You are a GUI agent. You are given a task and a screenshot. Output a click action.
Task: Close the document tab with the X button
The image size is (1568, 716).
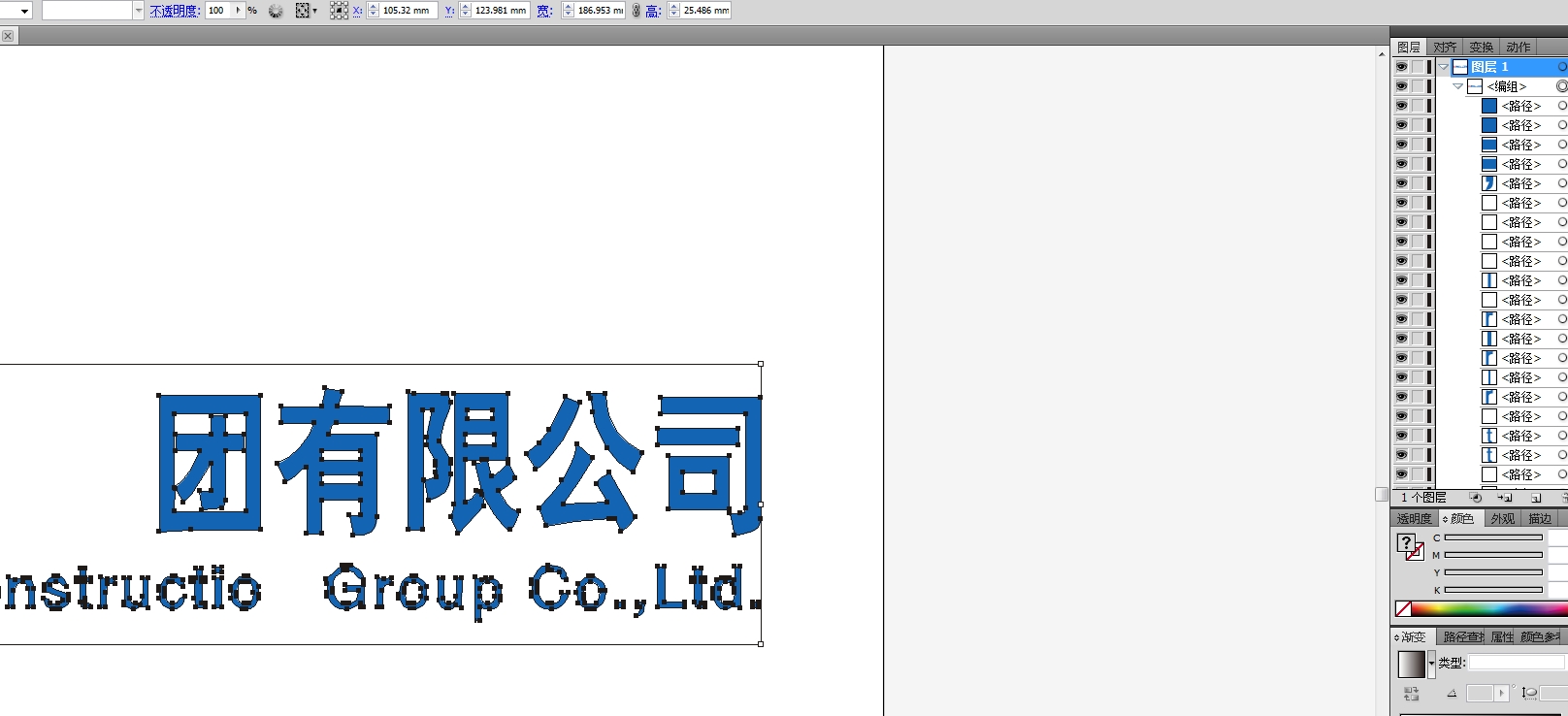(x=8, y=36)
